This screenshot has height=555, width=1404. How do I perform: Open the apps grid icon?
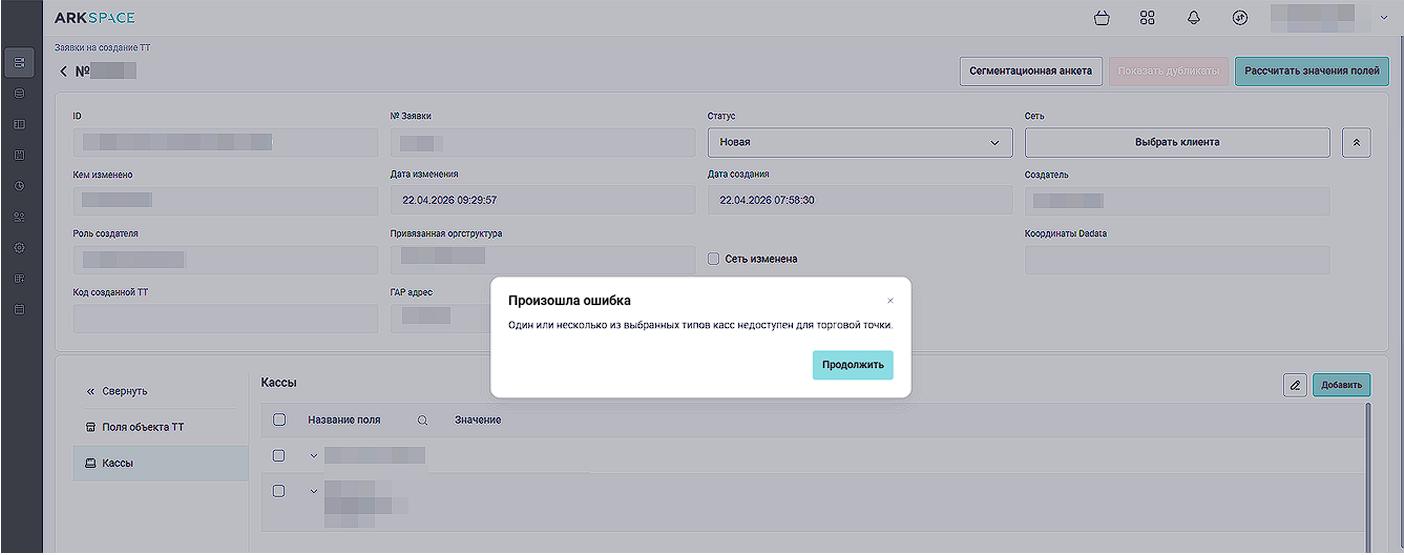point(1147,18)
